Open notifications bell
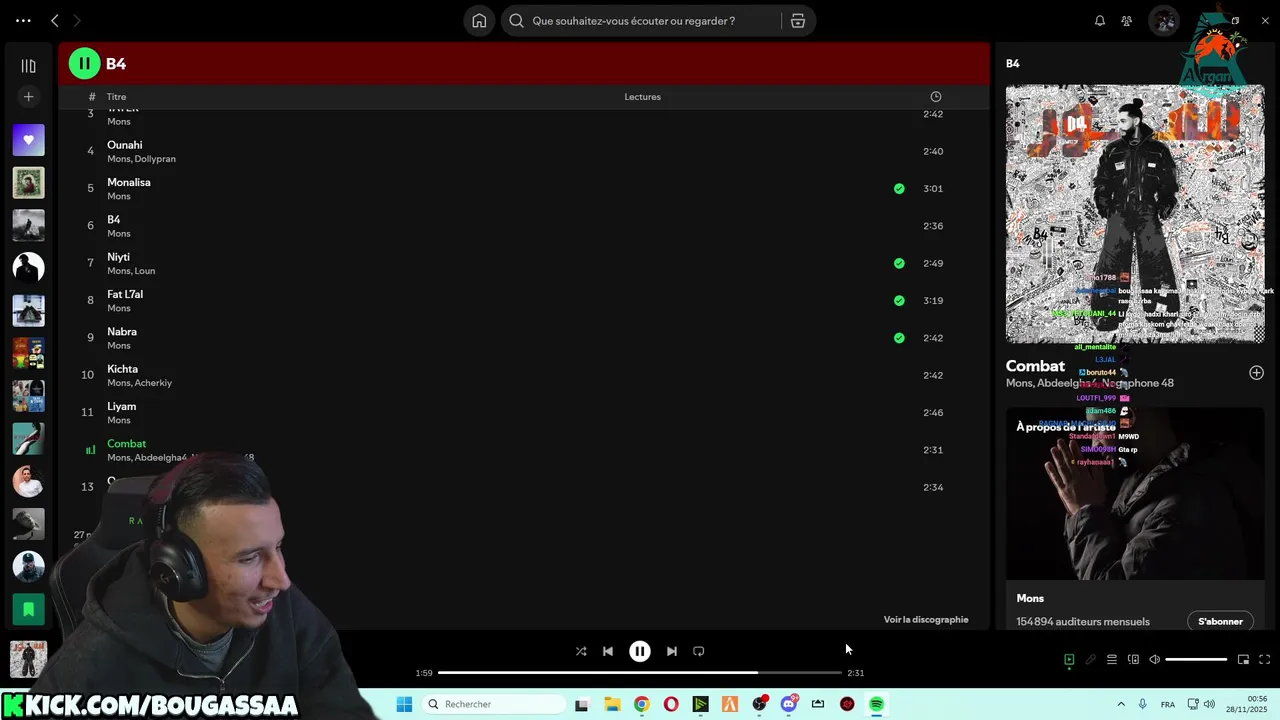This screenshot has width=1280, height=720. pos(1100,21)
